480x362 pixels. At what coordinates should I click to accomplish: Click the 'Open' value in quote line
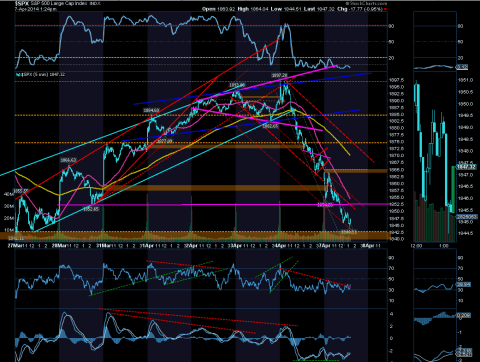[226, 9]
